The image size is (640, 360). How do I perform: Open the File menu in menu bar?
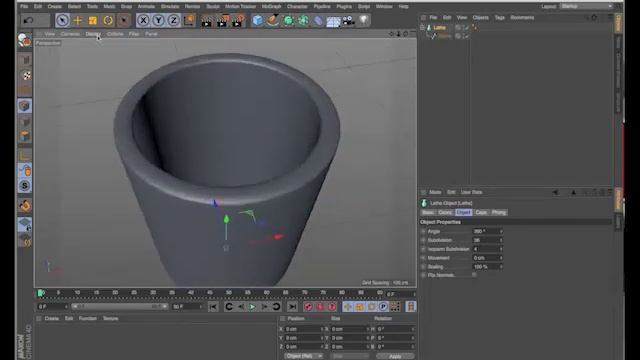[x=24, y=7]
